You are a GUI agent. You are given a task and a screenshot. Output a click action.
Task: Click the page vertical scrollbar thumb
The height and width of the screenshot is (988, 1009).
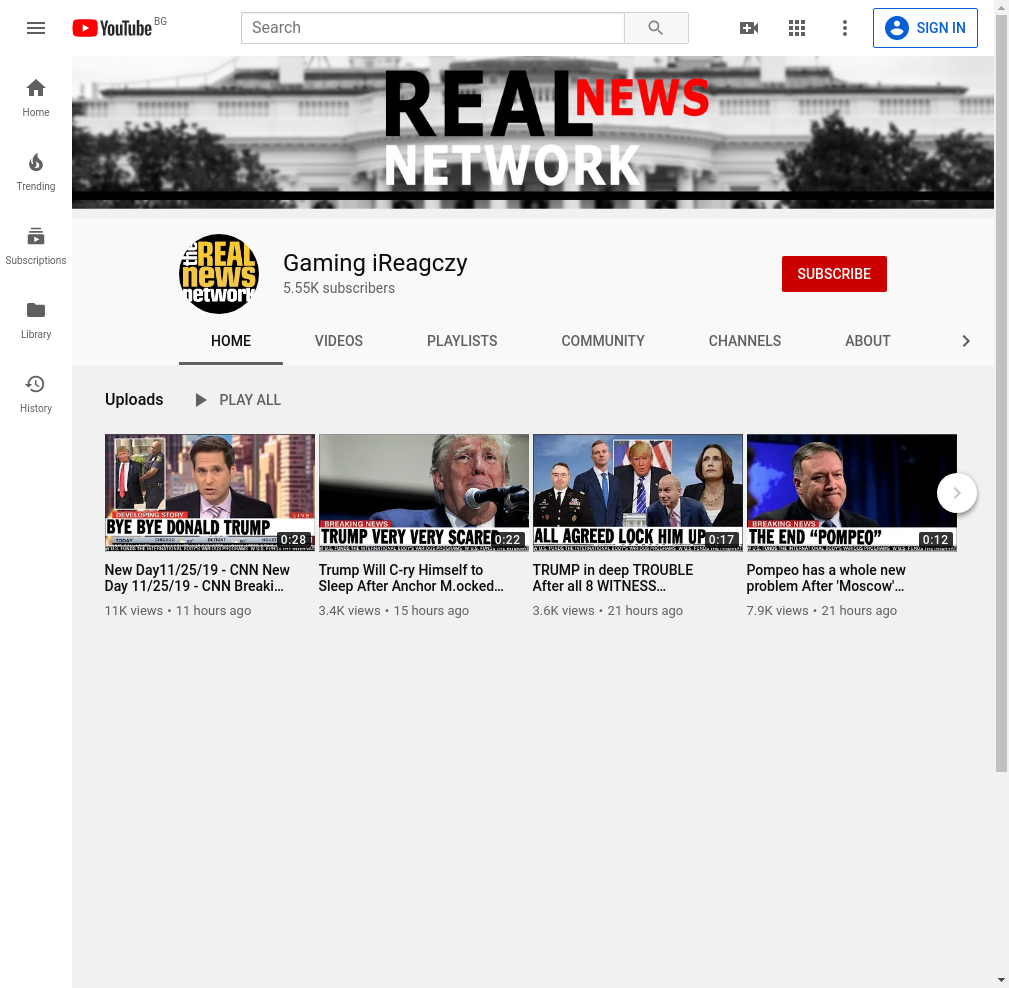(1001, 393)
